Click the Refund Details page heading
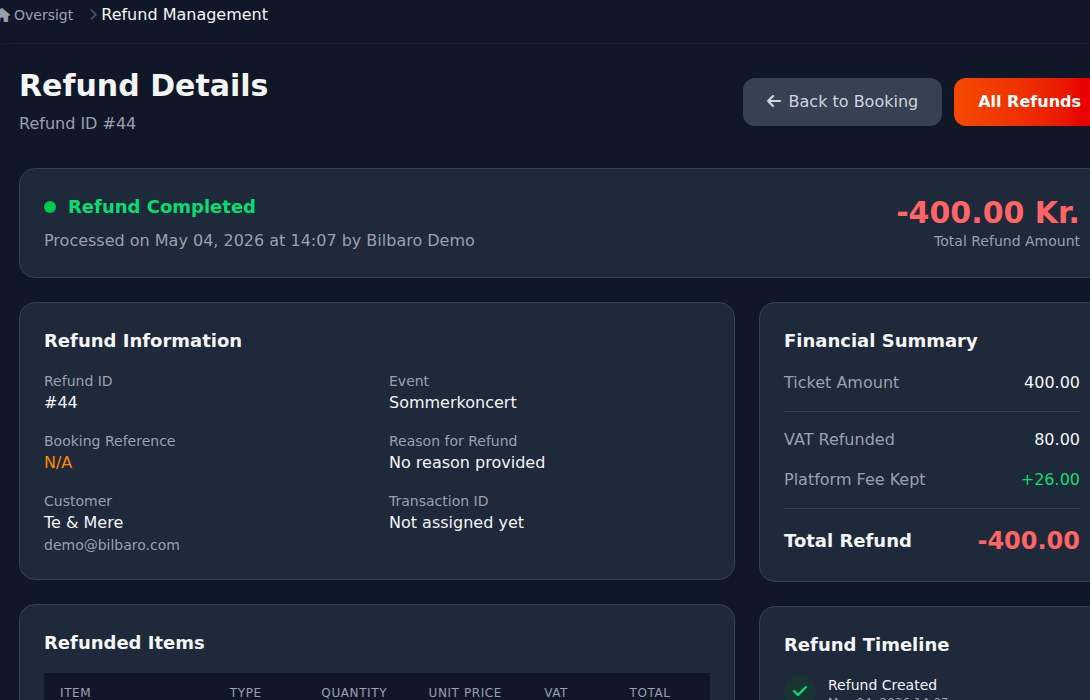 click(x=144, y=86)
